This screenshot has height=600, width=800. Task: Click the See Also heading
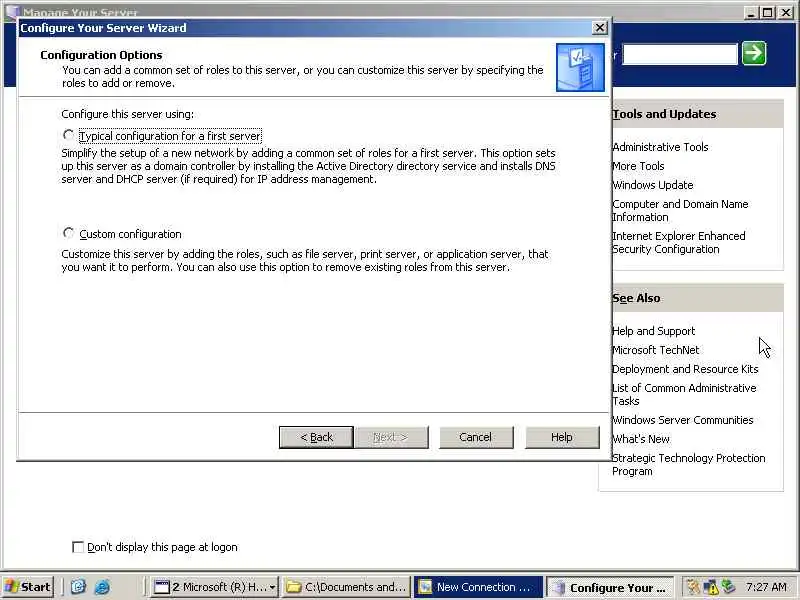(x=636, y=298)
